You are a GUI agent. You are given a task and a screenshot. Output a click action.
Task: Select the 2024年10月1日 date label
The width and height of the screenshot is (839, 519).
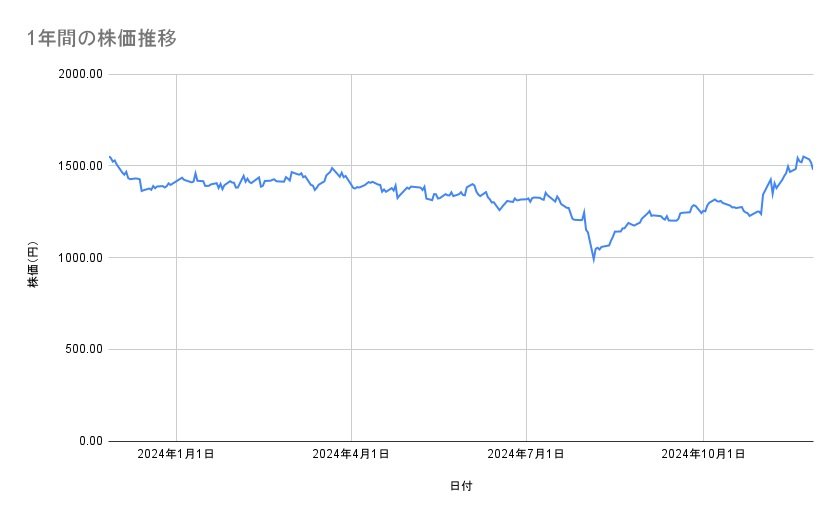704,455
